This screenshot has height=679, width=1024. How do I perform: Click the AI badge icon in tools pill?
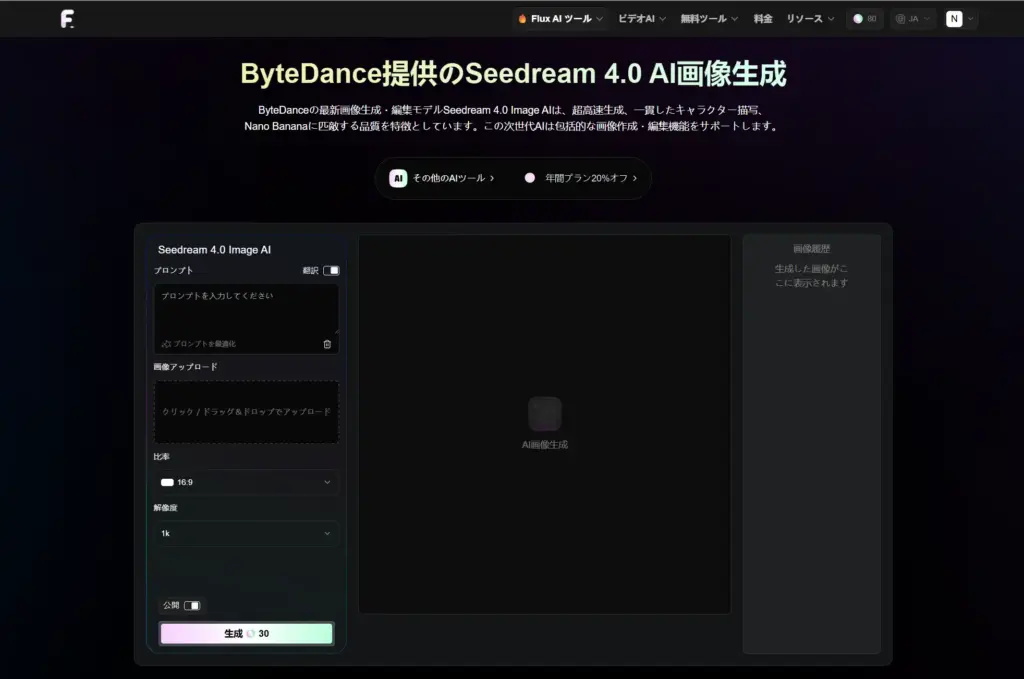pos(398,178)
